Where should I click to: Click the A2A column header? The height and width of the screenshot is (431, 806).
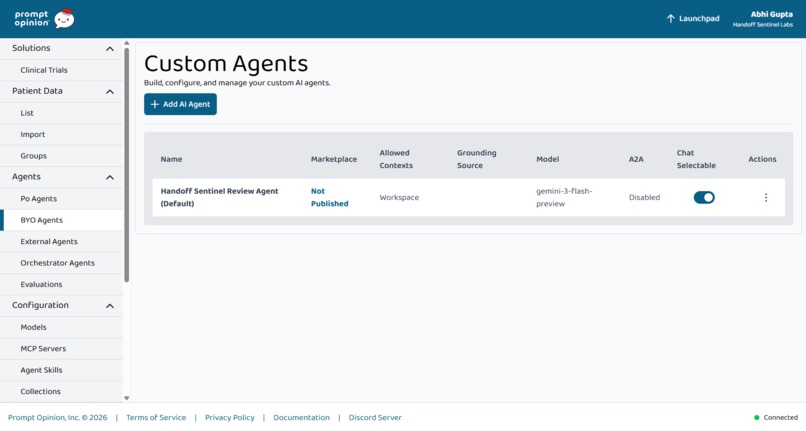[636, 159]
